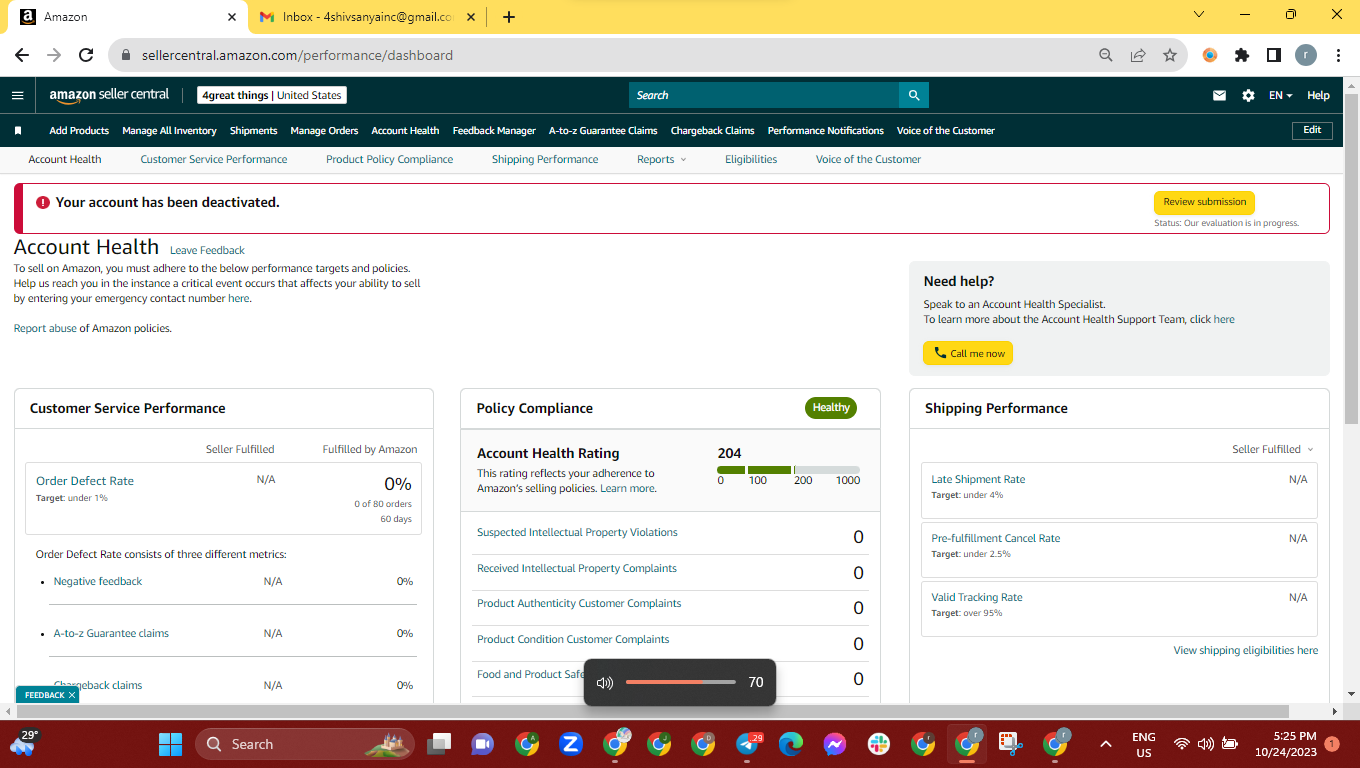
Task: Open the notification center badge
Action: 1332,744
